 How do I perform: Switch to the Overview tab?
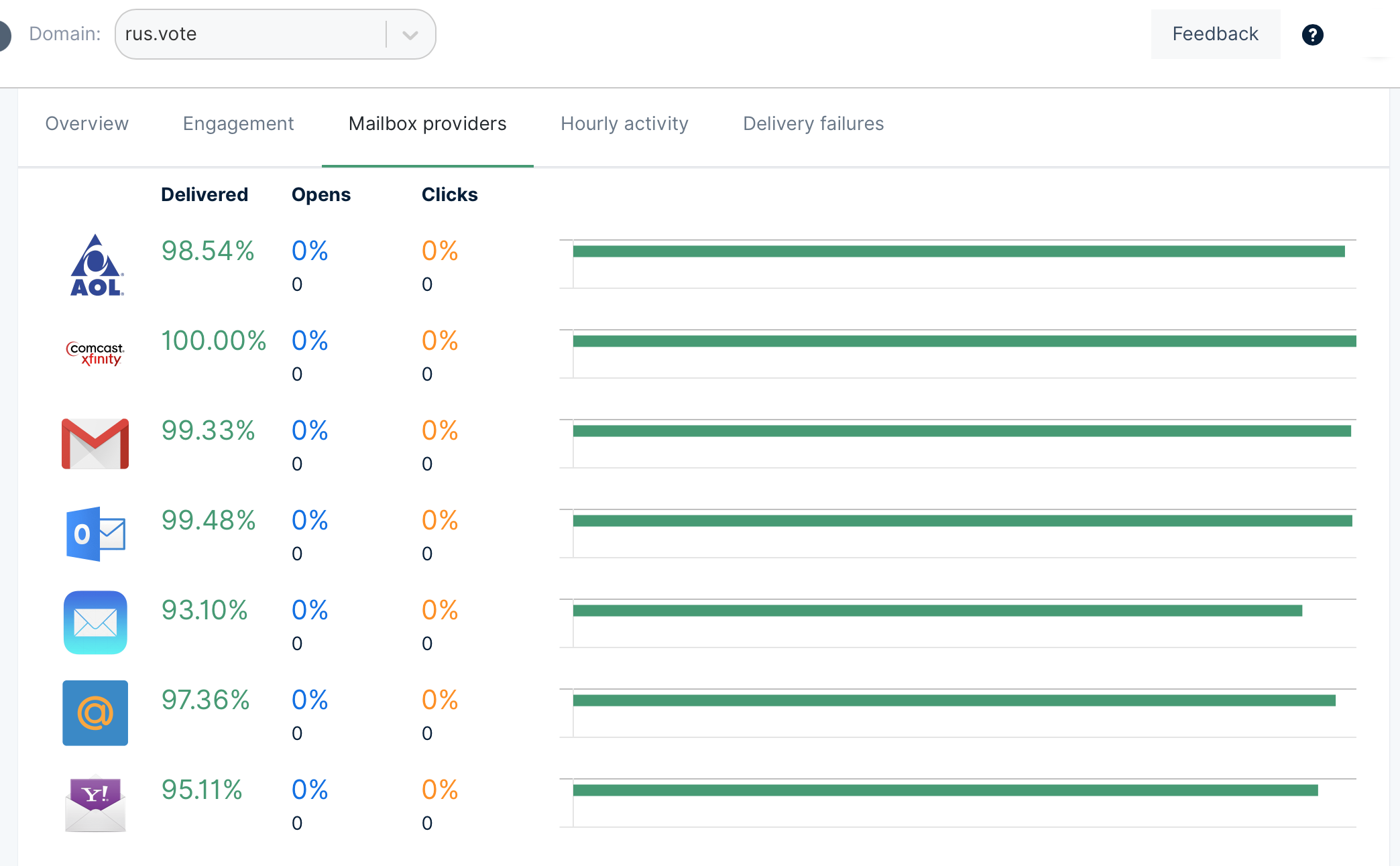[x=86, y=124]
